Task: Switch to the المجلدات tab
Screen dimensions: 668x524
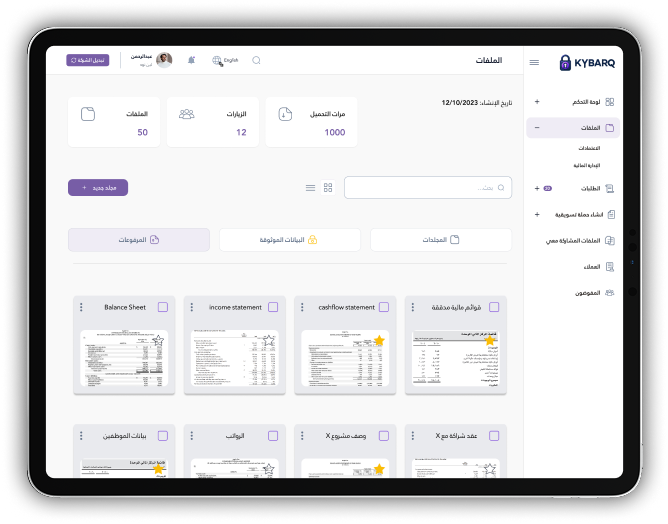Action: [441, 240]
